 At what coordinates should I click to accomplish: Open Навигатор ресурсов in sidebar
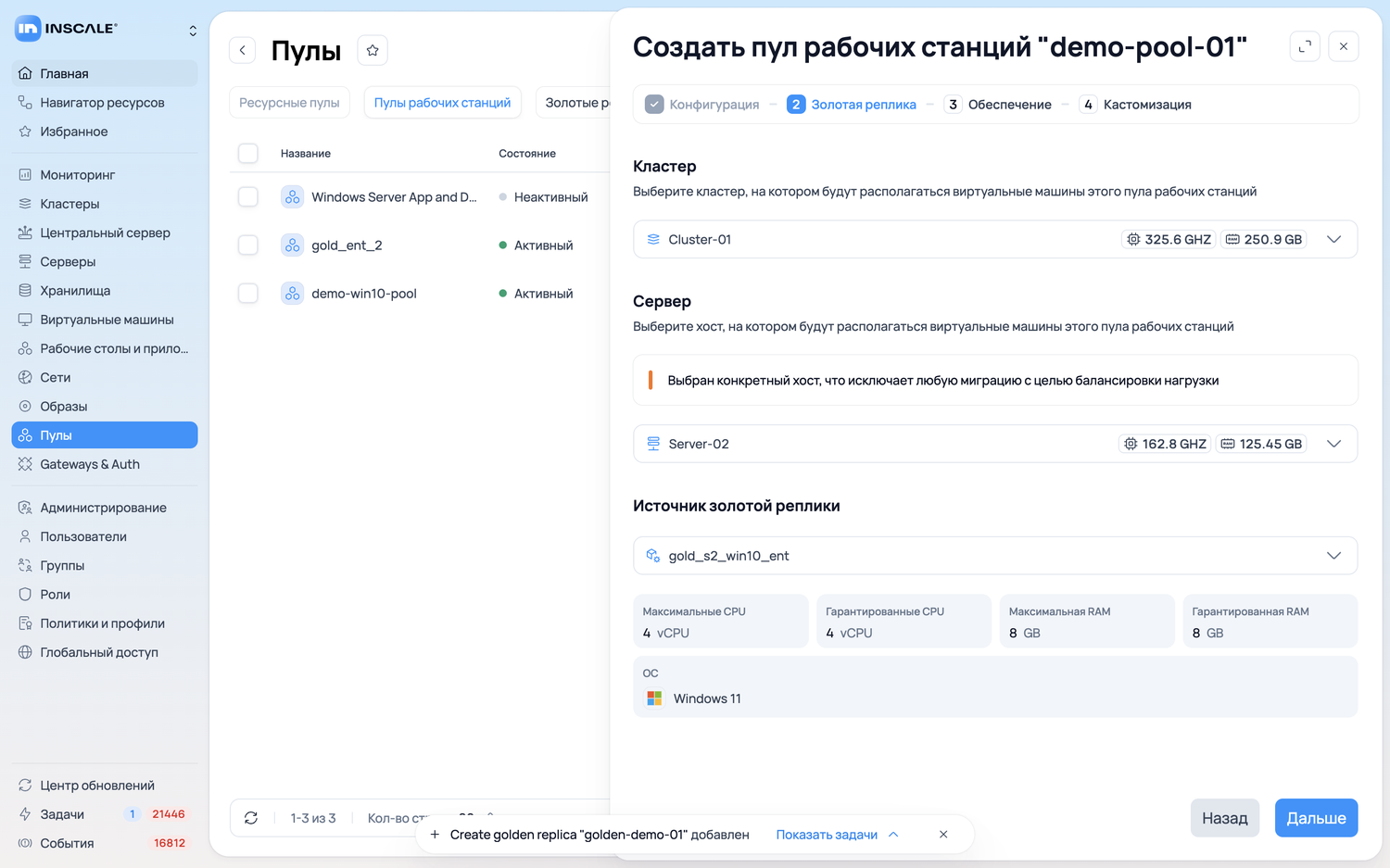[105, 102]
